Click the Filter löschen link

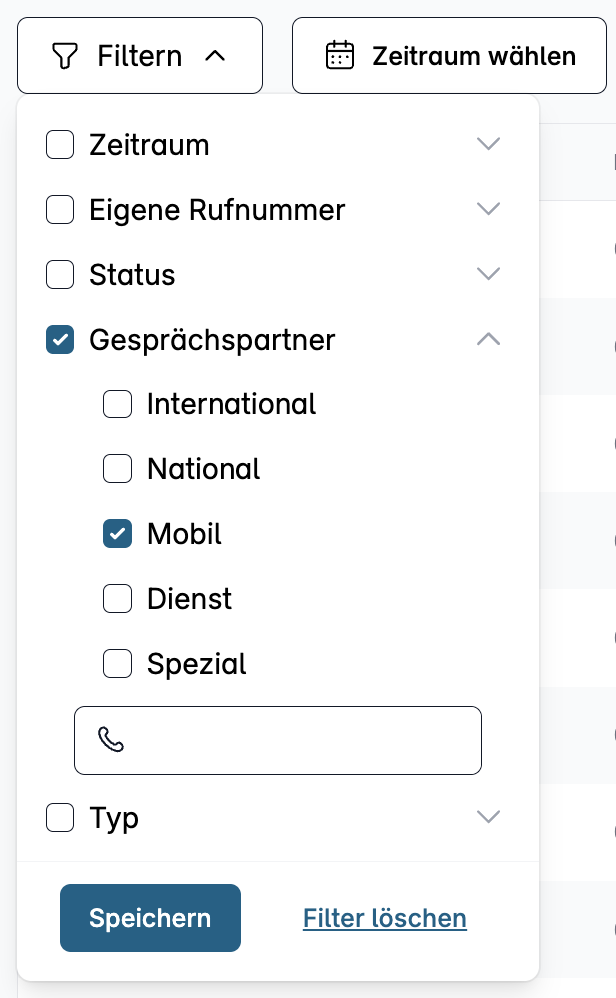[385, 918]
